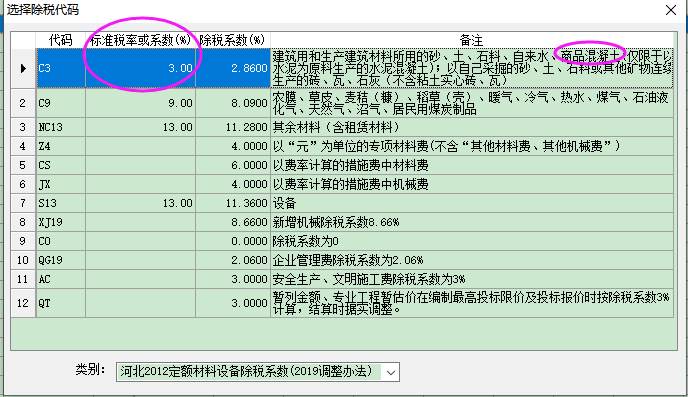Click the 以"元"为单位的专项材料费 remark

472,146
